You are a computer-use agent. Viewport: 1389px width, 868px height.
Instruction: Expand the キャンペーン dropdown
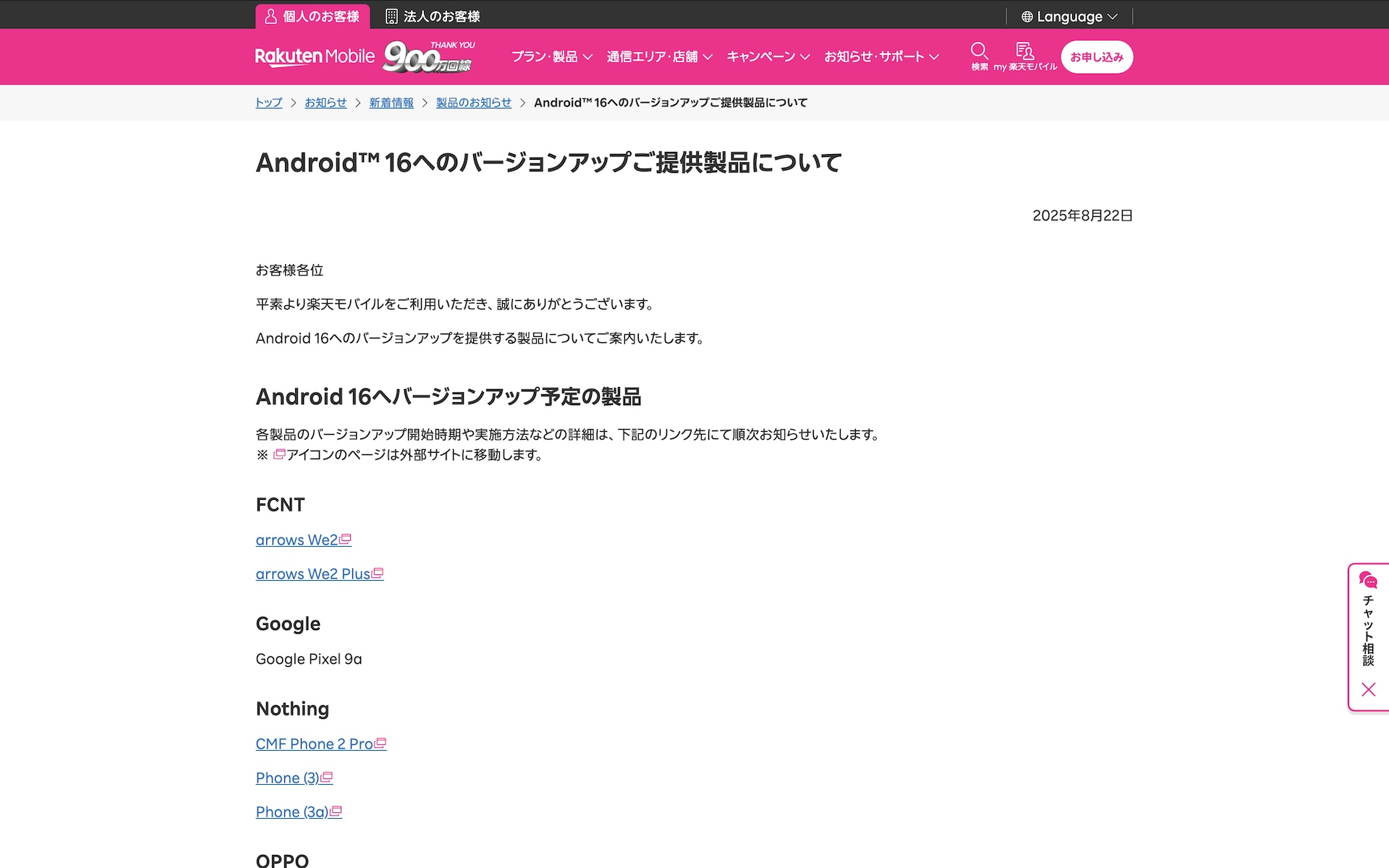768,56
